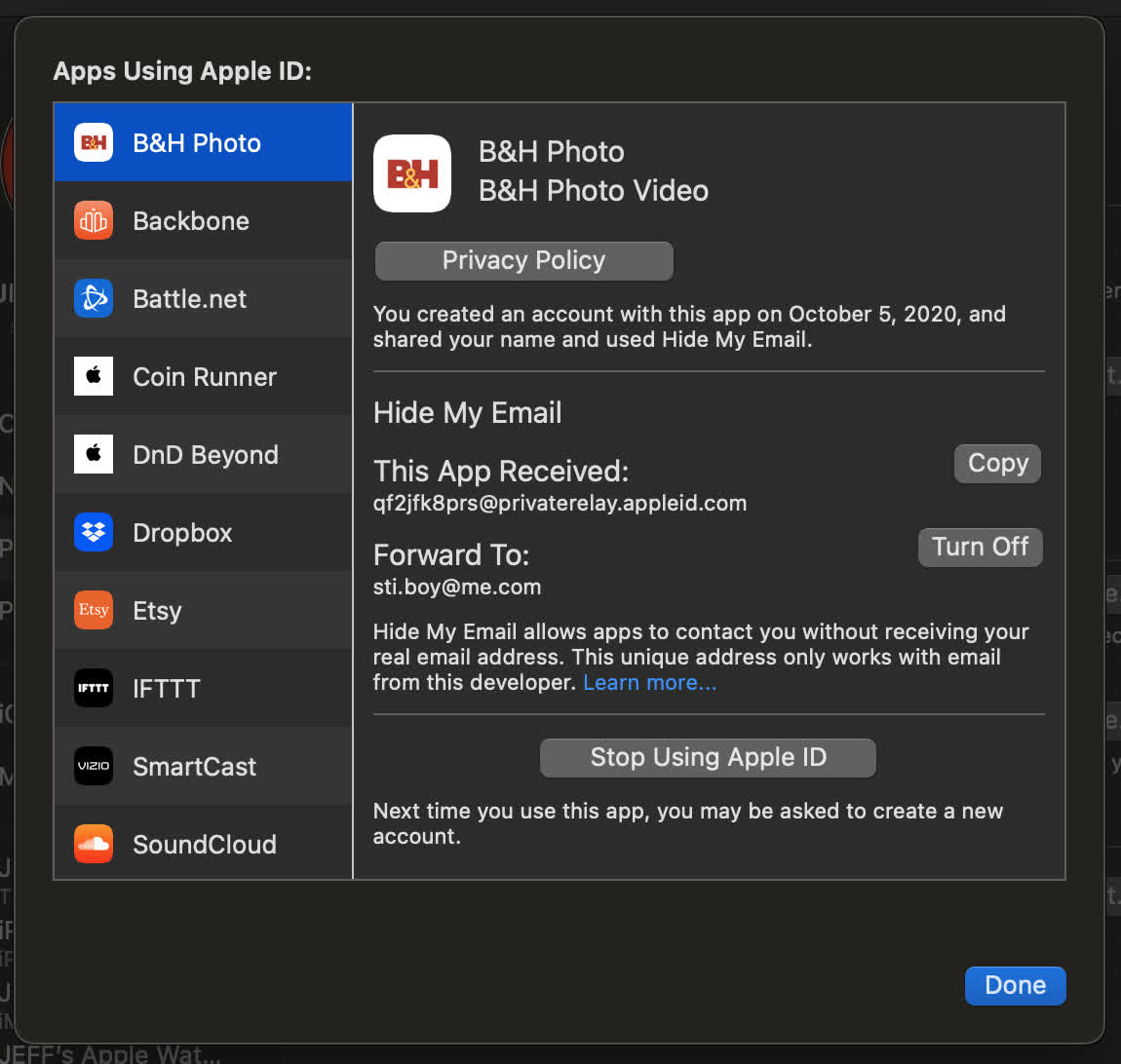The height and width of the screenshot is (1064, 1121).
Task: Click the Backbone app icon
Action: click(94, 220)
